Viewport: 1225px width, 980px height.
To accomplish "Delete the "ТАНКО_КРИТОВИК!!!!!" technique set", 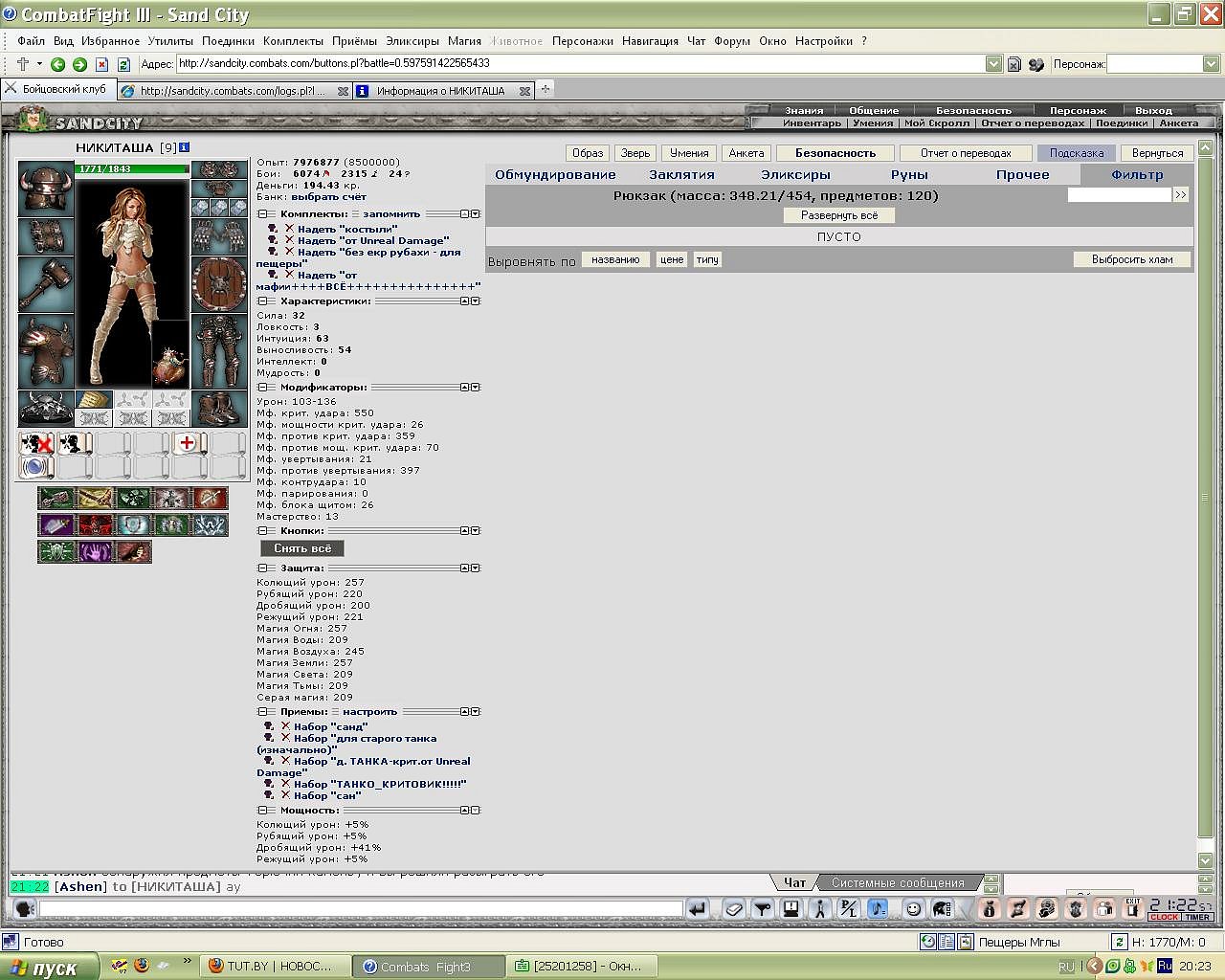I will 285,784.
